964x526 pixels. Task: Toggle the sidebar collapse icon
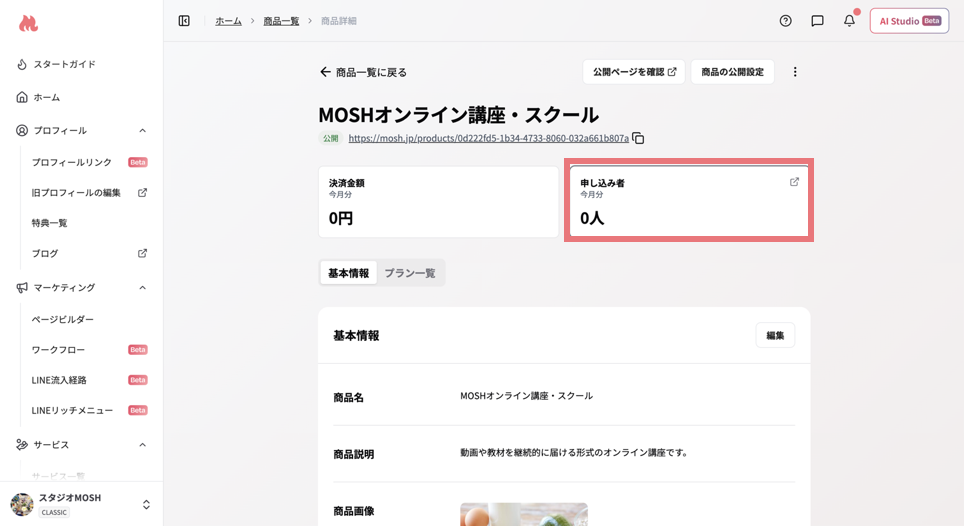coord(184,21)
